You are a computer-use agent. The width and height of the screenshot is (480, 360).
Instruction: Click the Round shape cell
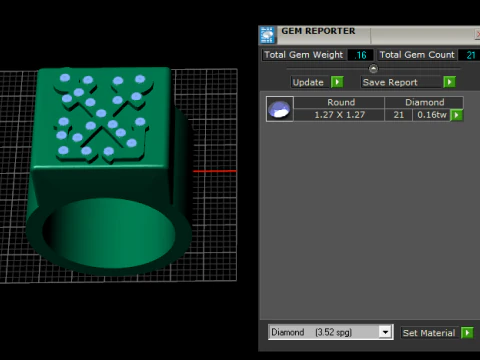click(339, 102)
